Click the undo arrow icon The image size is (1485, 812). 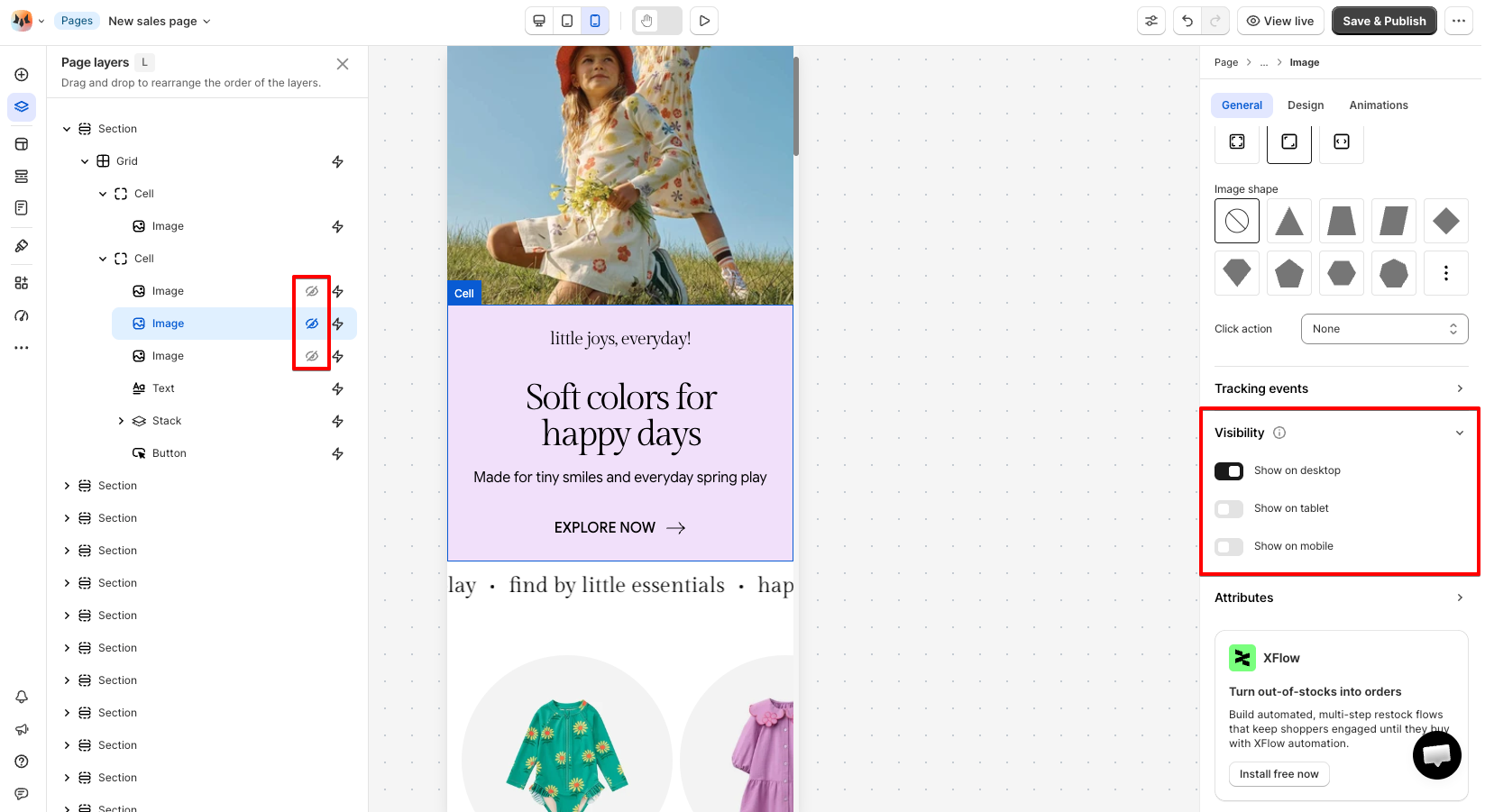[1187, 21]
